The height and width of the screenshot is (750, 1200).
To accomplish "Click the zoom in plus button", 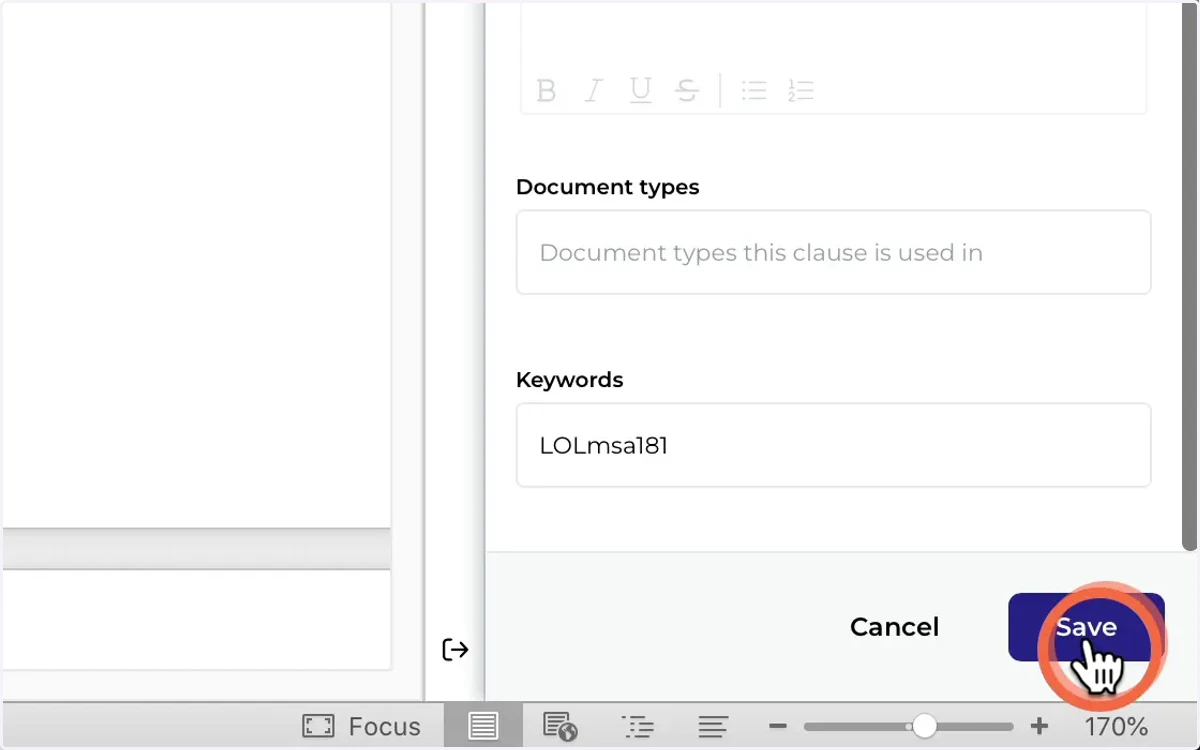I will coord(1039,726).
